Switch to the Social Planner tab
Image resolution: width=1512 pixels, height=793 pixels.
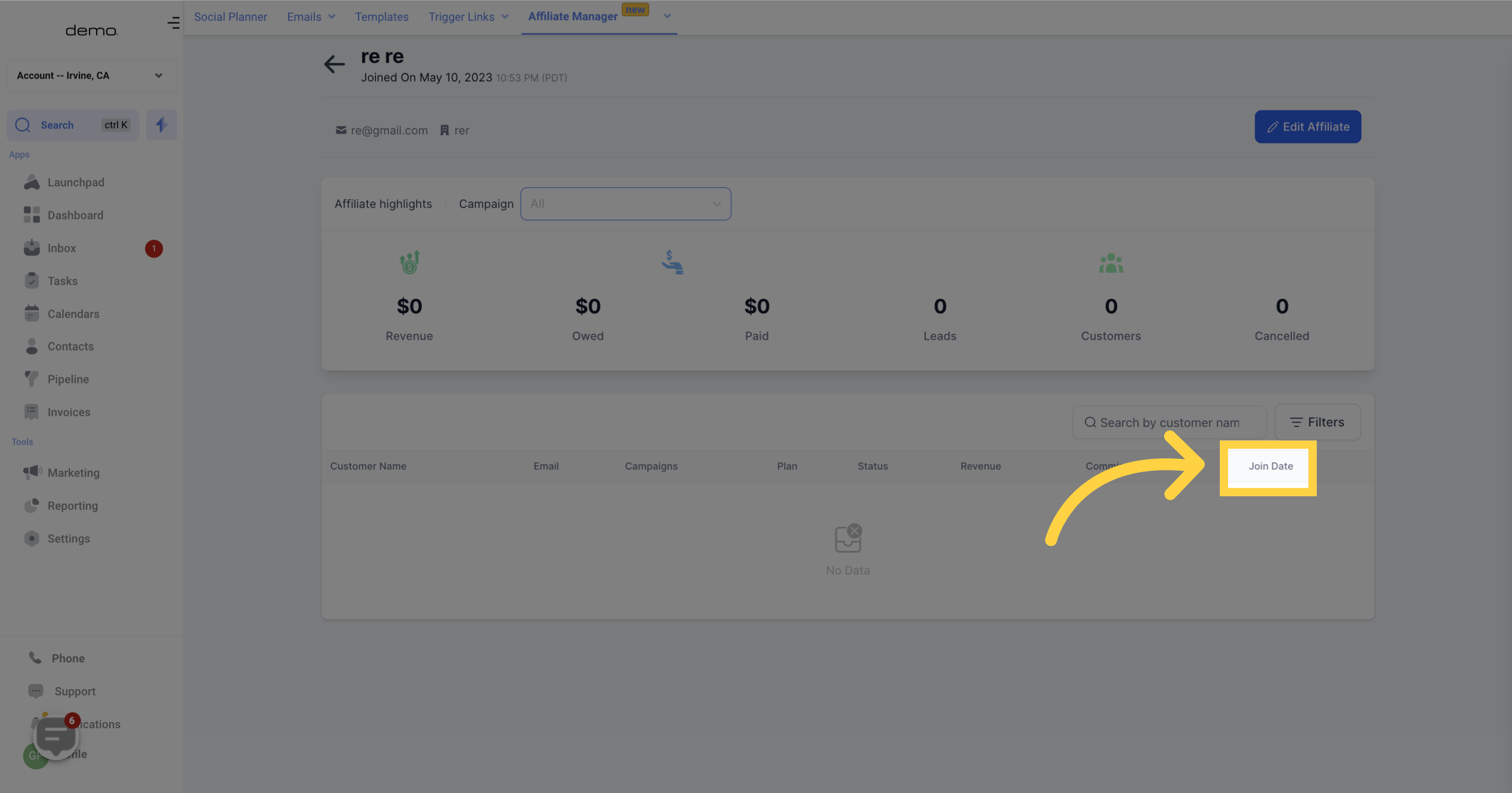(230, 17)
